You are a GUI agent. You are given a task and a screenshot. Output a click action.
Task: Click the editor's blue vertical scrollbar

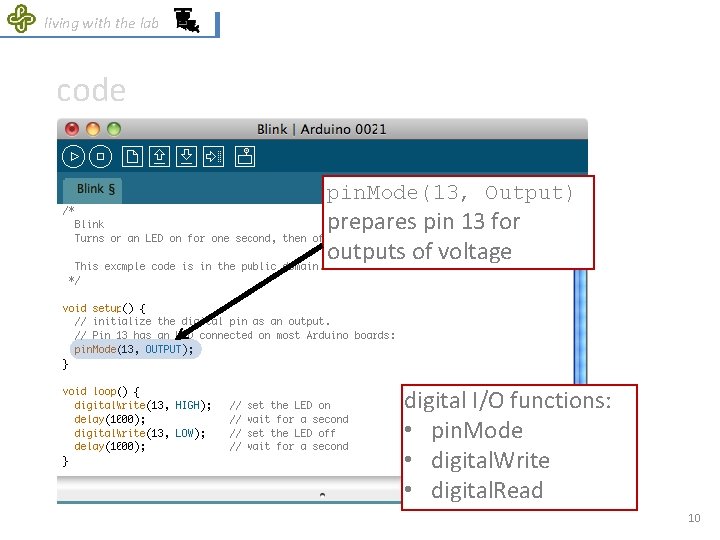[580, 326]
